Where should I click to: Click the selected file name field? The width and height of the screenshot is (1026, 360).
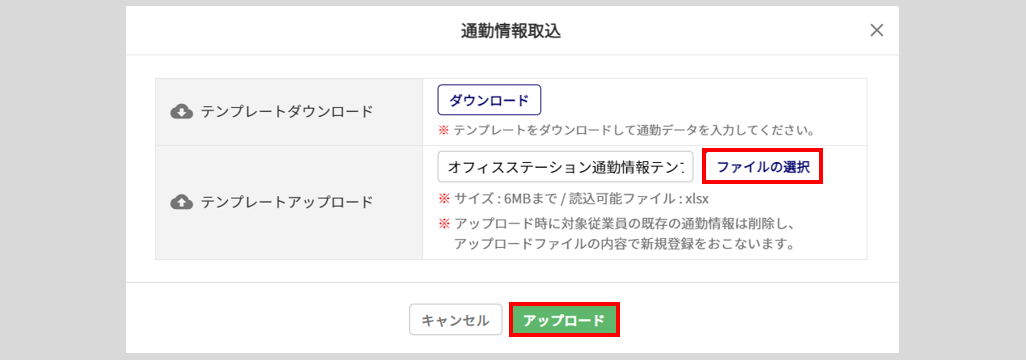click(565, 168)
